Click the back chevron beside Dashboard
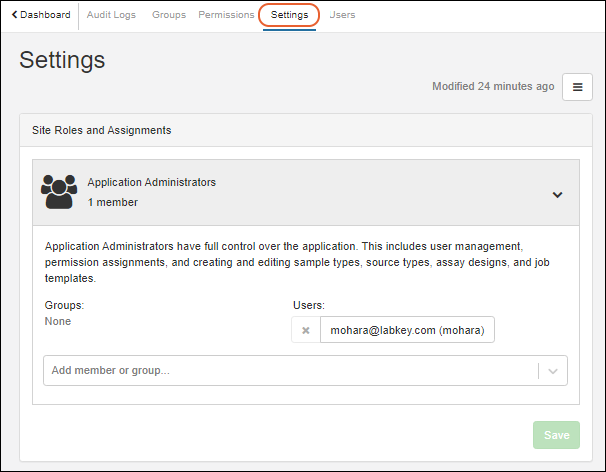 coord(14,15)
